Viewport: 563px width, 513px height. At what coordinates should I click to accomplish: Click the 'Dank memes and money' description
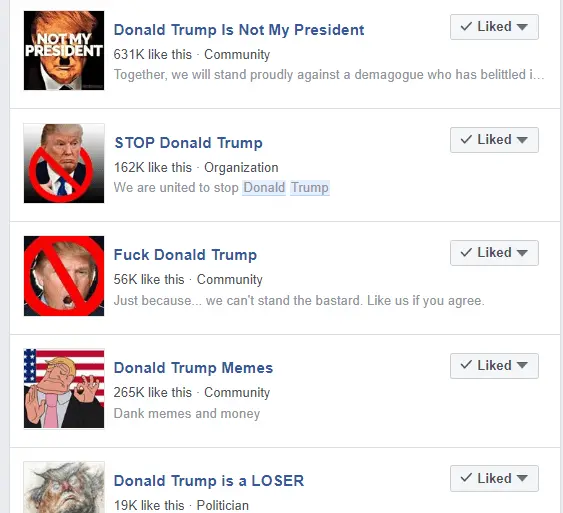tap(187, 414)
